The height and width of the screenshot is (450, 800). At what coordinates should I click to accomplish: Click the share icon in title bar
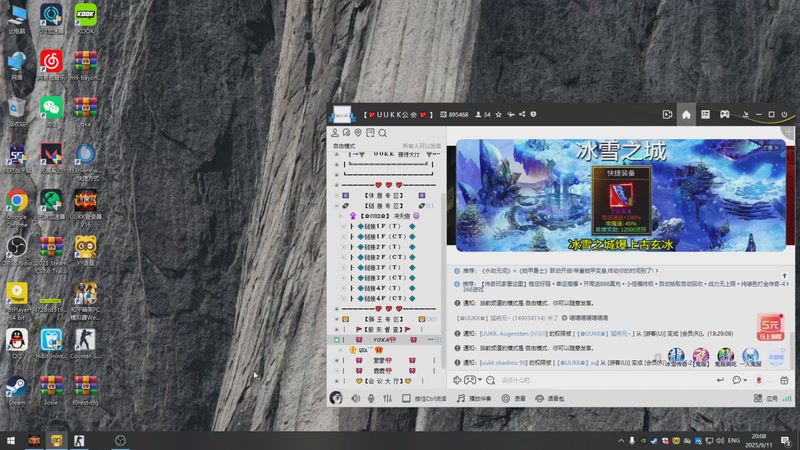coord(522,115)
